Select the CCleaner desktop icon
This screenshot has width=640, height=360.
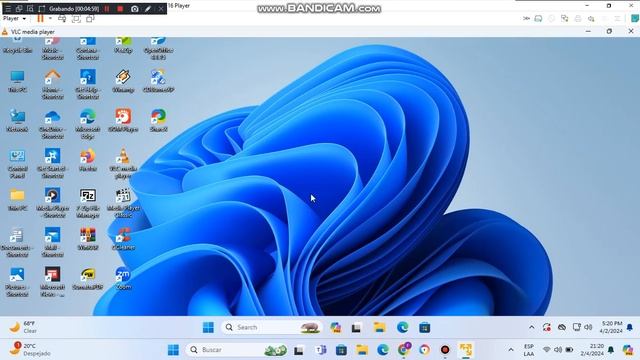coord(123,239)
